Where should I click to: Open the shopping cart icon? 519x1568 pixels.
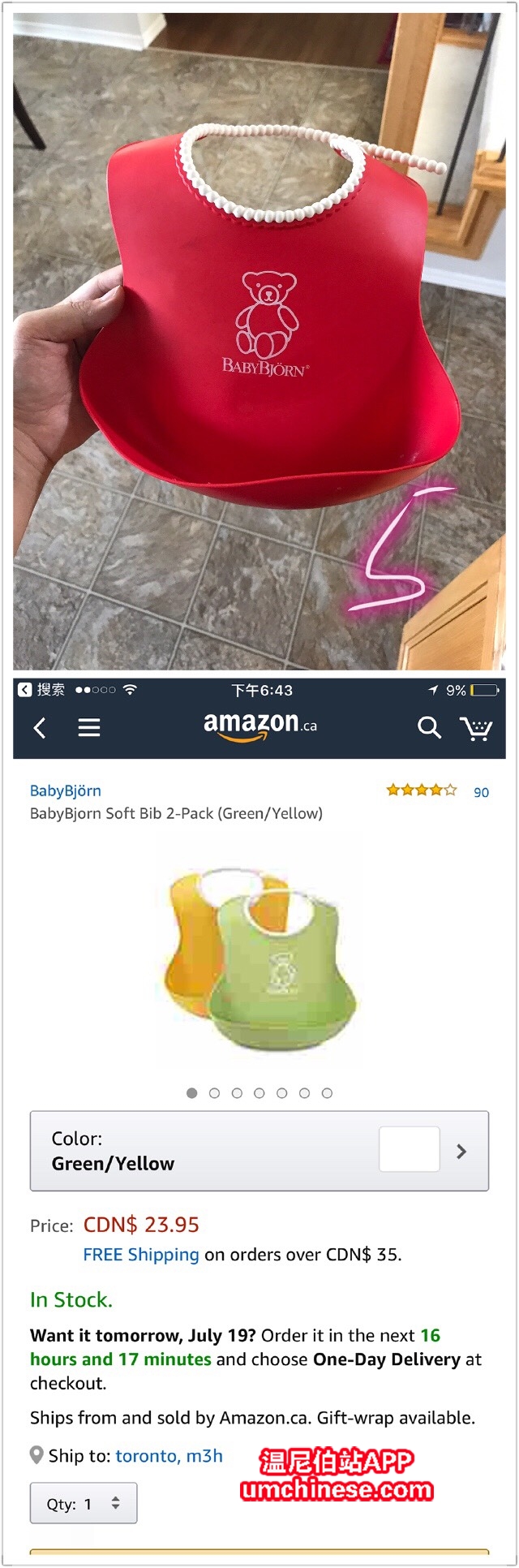click(x=476, y=728)
